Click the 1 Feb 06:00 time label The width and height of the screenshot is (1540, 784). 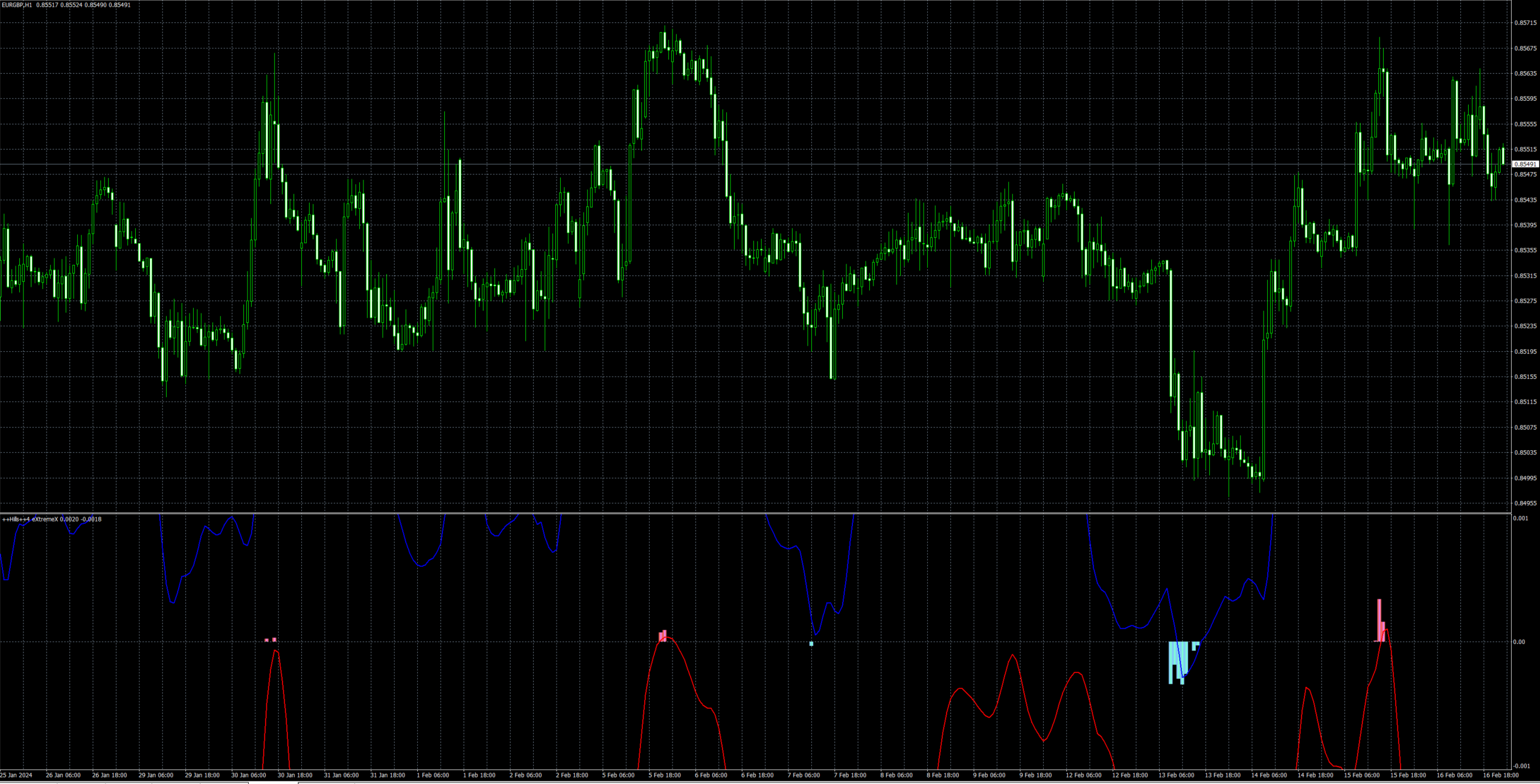pyautogui.click(x=432, y=775)
